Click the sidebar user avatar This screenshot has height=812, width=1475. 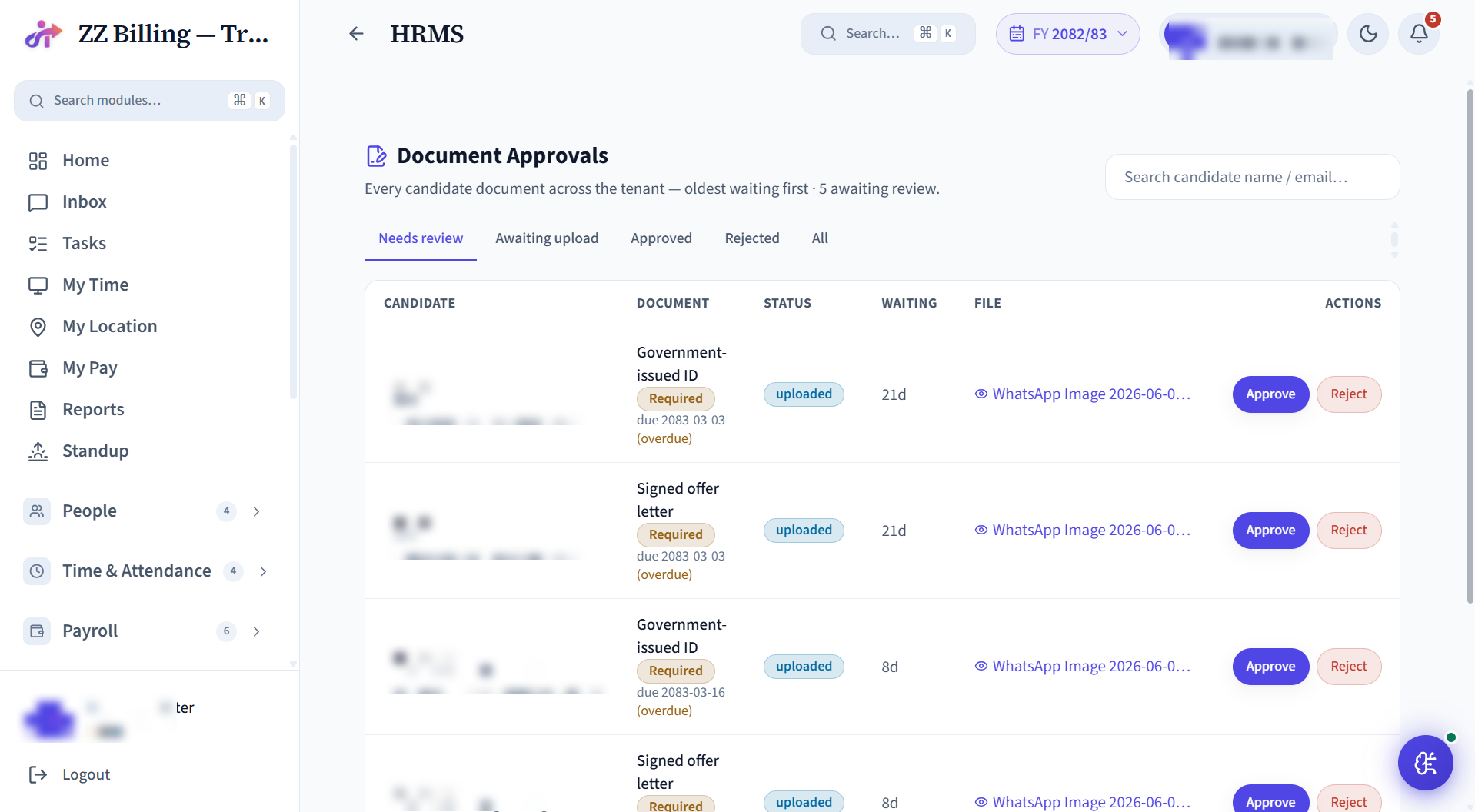[49, 720]
